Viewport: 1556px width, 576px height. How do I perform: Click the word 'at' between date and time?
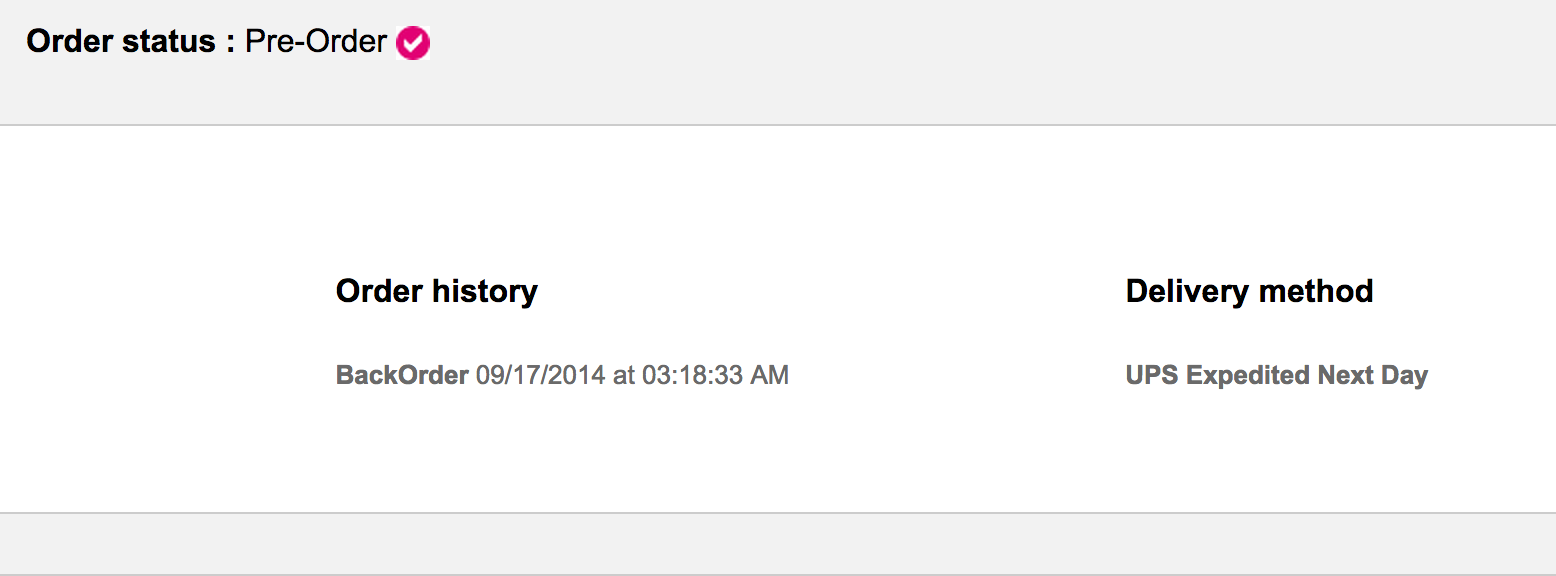(x=624, y=375)
